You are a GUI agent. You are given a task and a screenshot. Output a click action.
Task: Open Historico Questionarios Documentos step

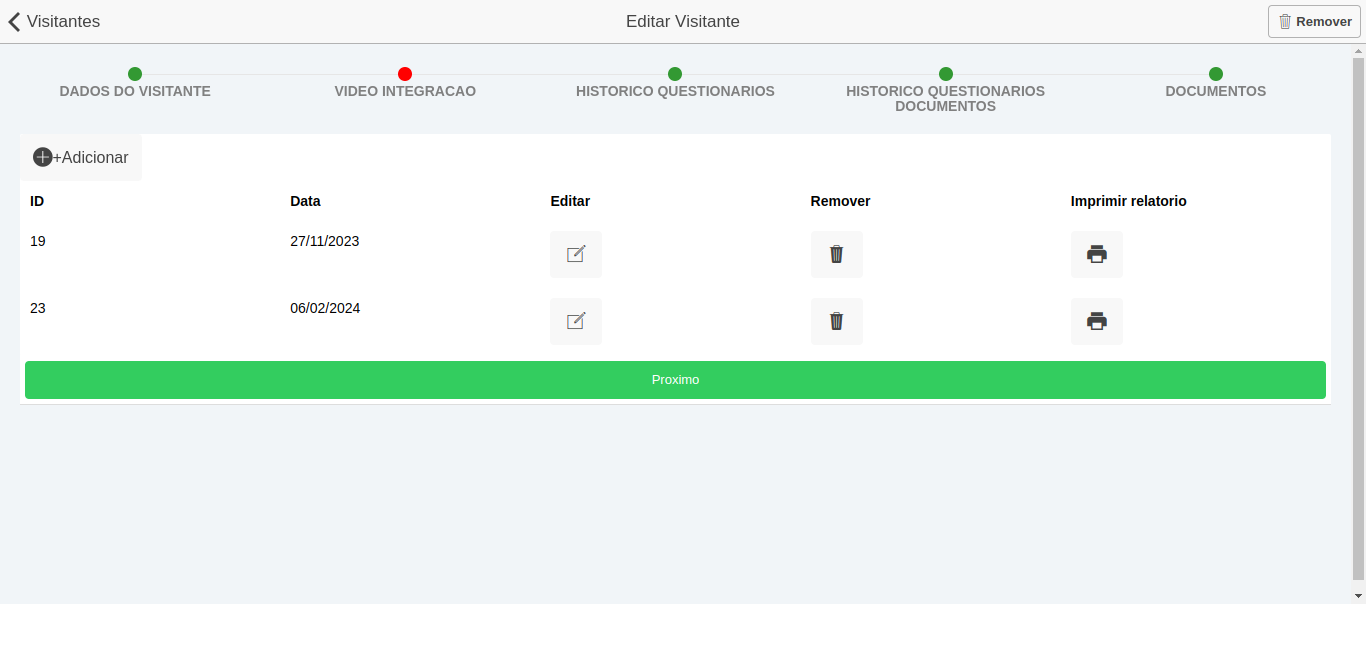point(945,98)
